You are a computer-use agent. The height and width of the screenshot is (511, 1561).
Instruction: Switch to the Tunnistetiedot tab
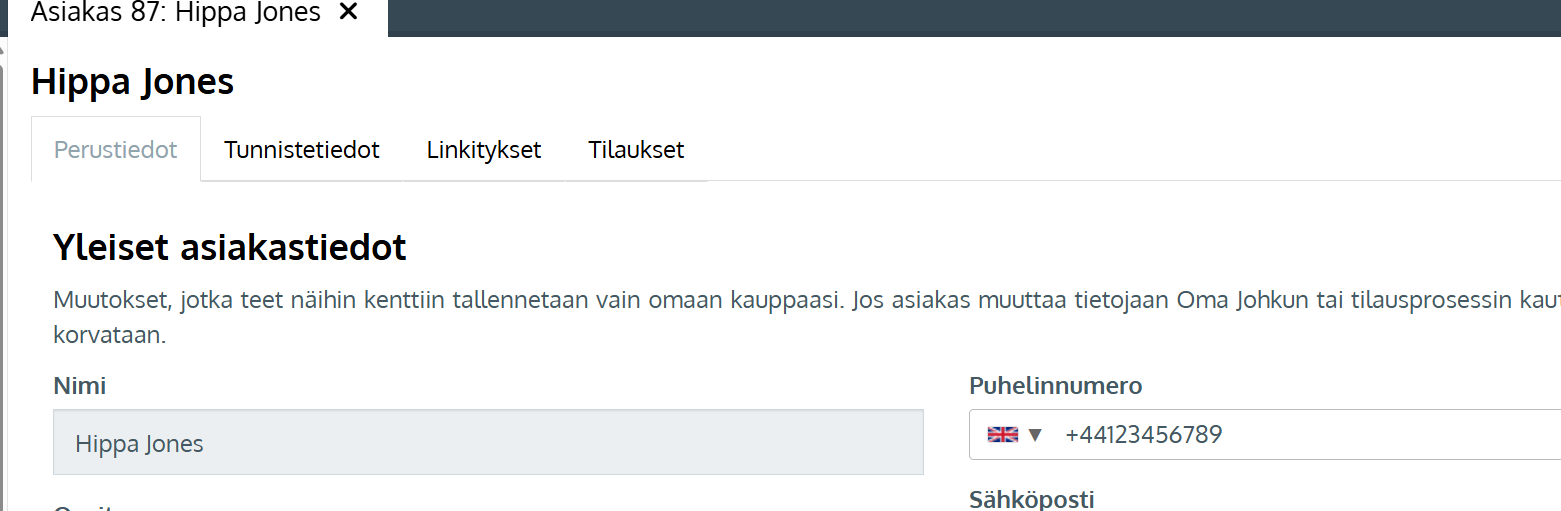[x=302, y=150]
